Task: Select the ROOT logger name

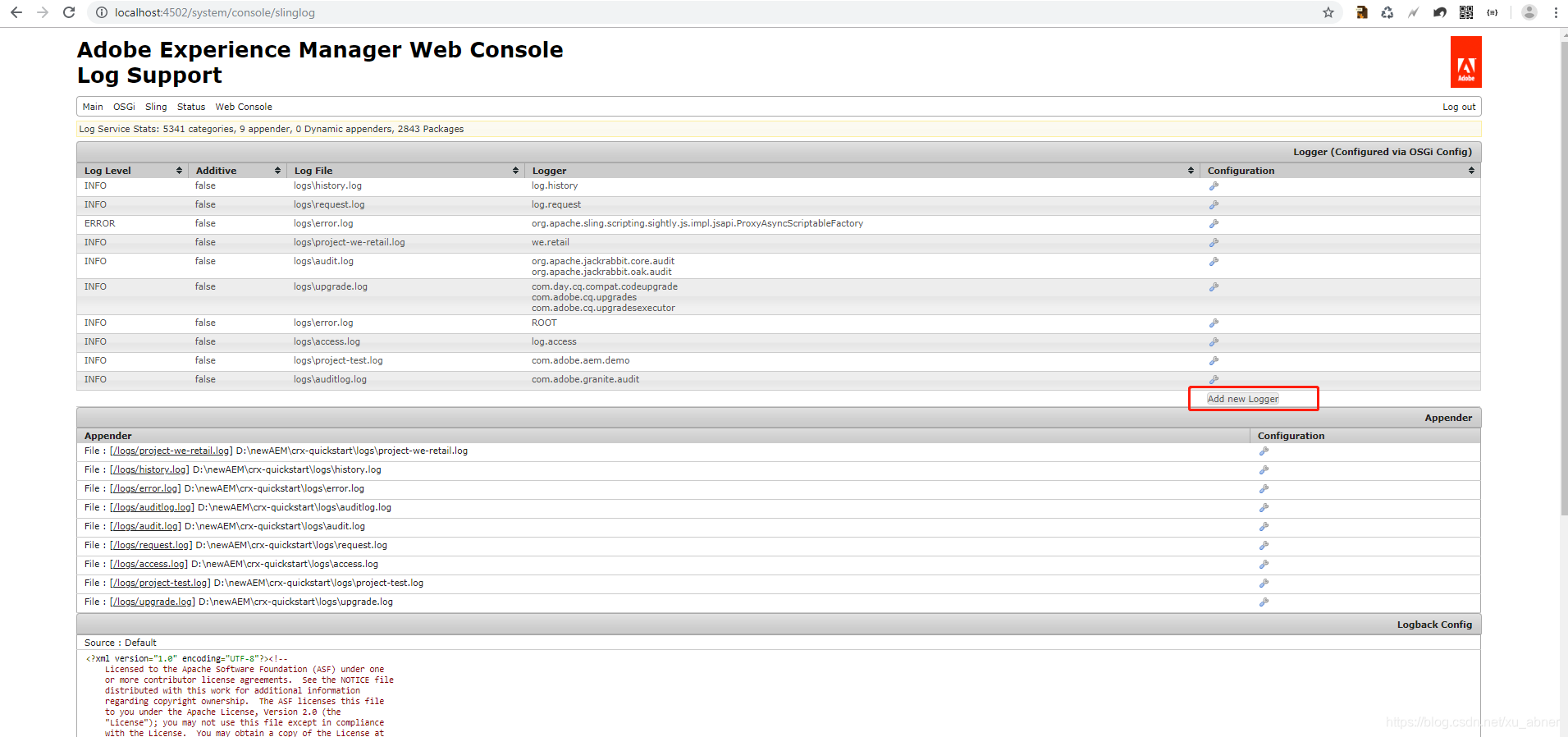Action: [544, 323]
